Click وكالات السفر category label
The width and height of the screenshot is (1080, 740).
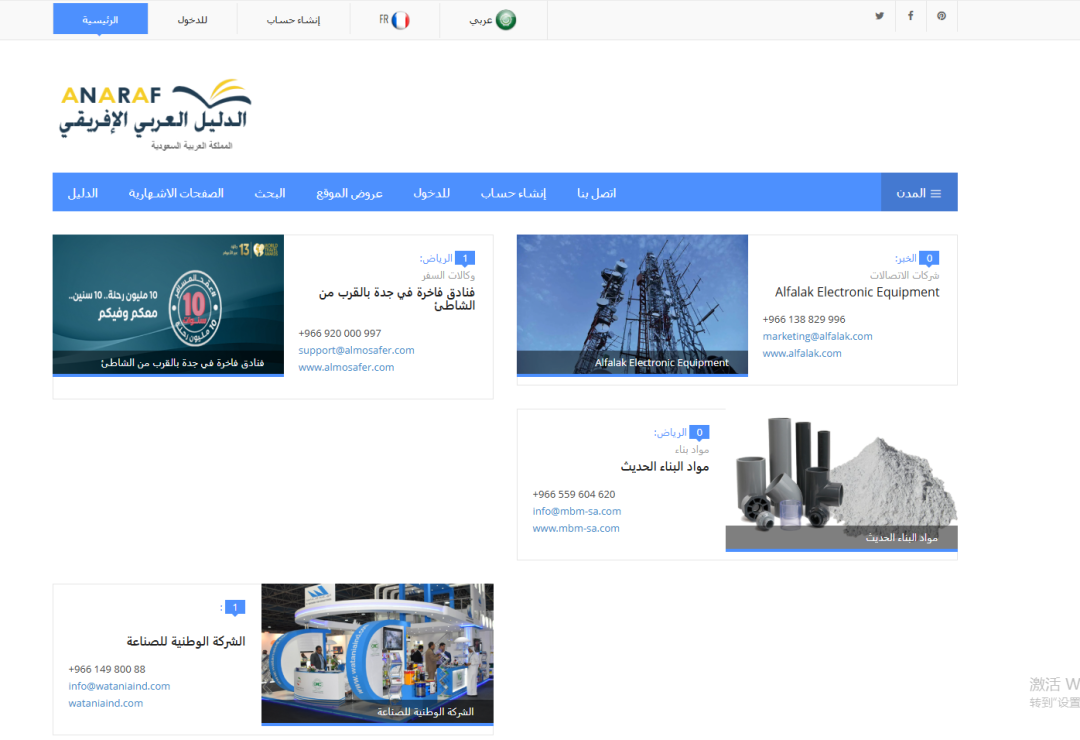click(448, 275)
